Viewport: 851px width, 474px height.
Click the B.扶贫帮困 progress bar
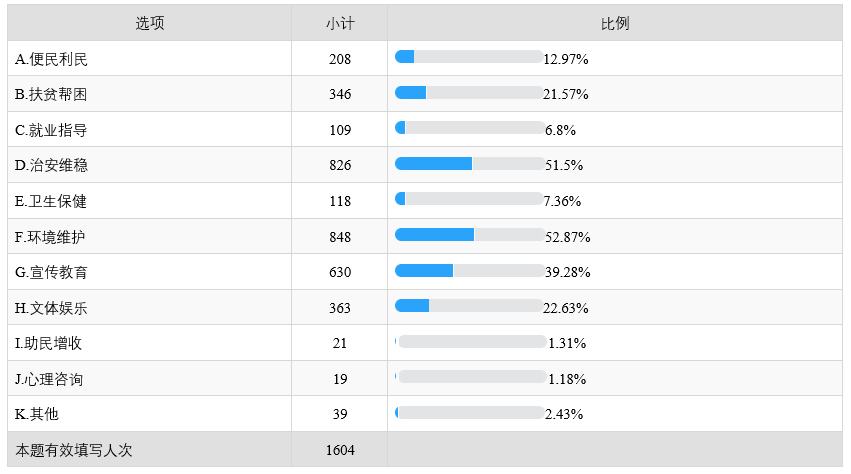click(469, 93)
